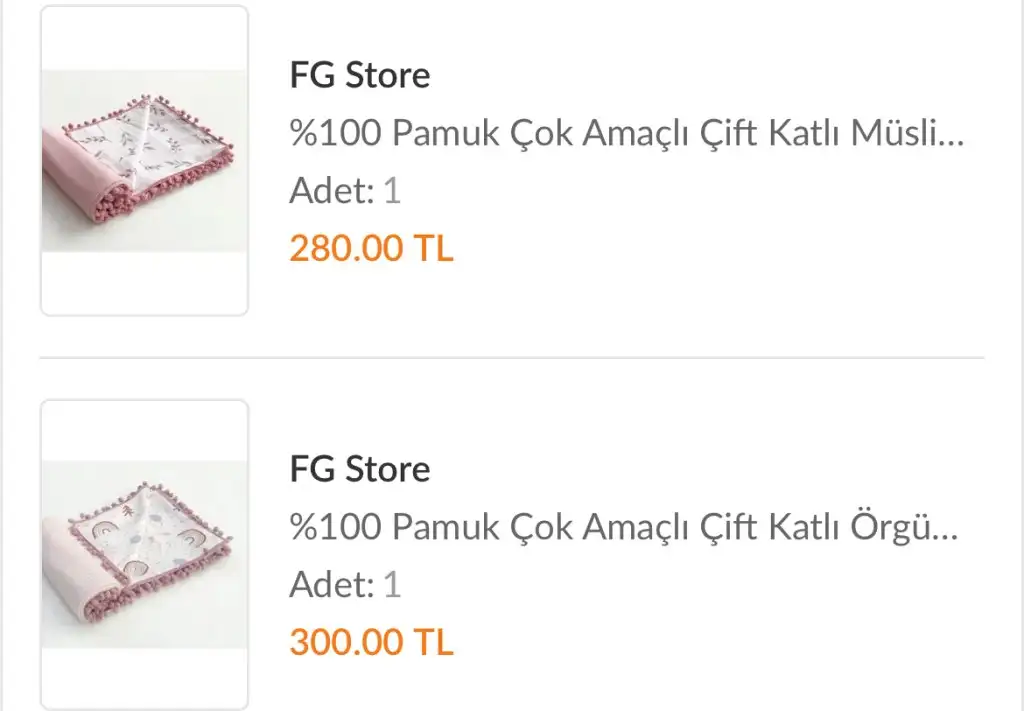
Task: Expand the ellipsis ending the Örgü title
Action: tap(946, 529)
